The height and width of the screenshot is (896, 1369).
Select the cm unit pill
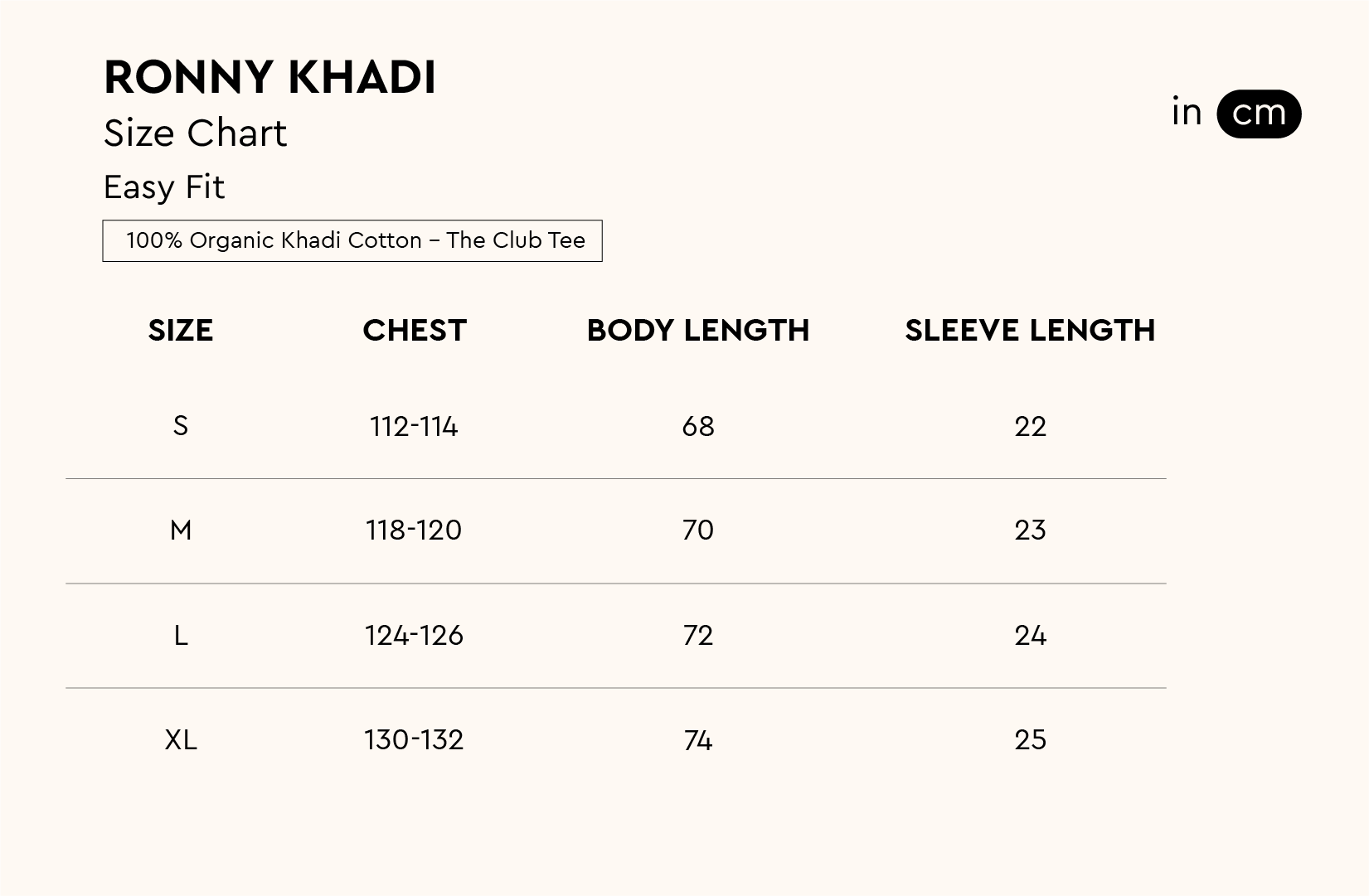point(1259,114)
